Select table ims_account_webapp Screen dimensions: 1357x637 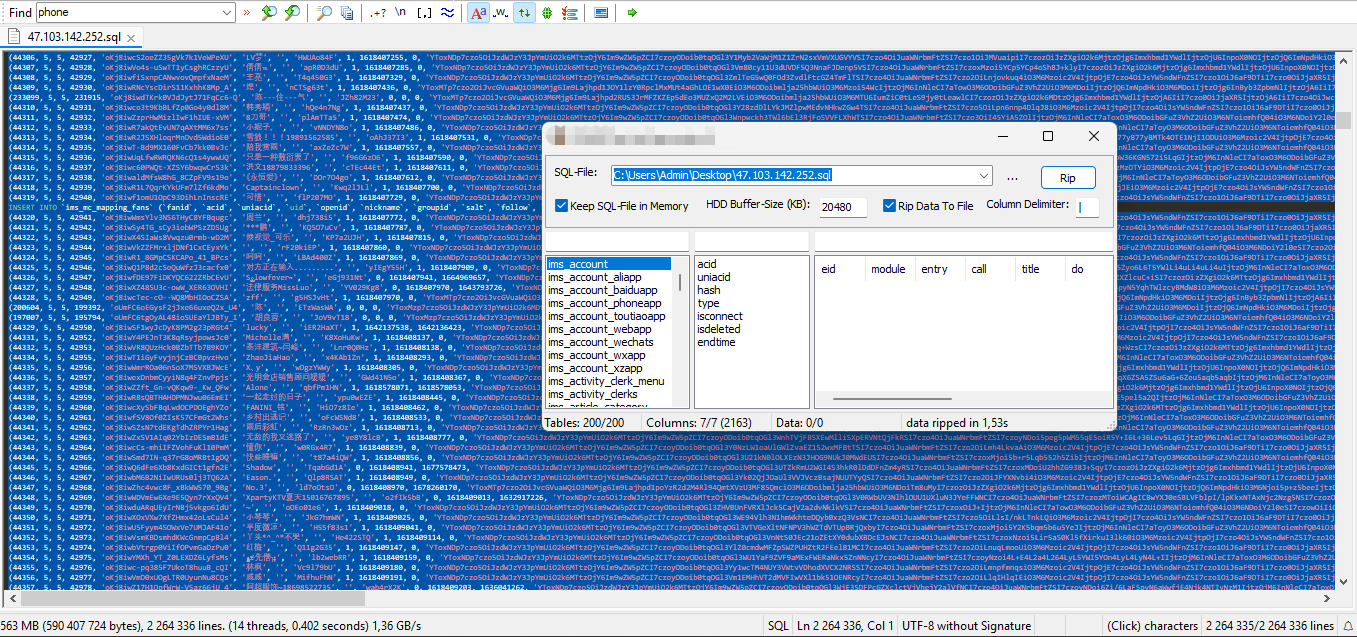608,329
